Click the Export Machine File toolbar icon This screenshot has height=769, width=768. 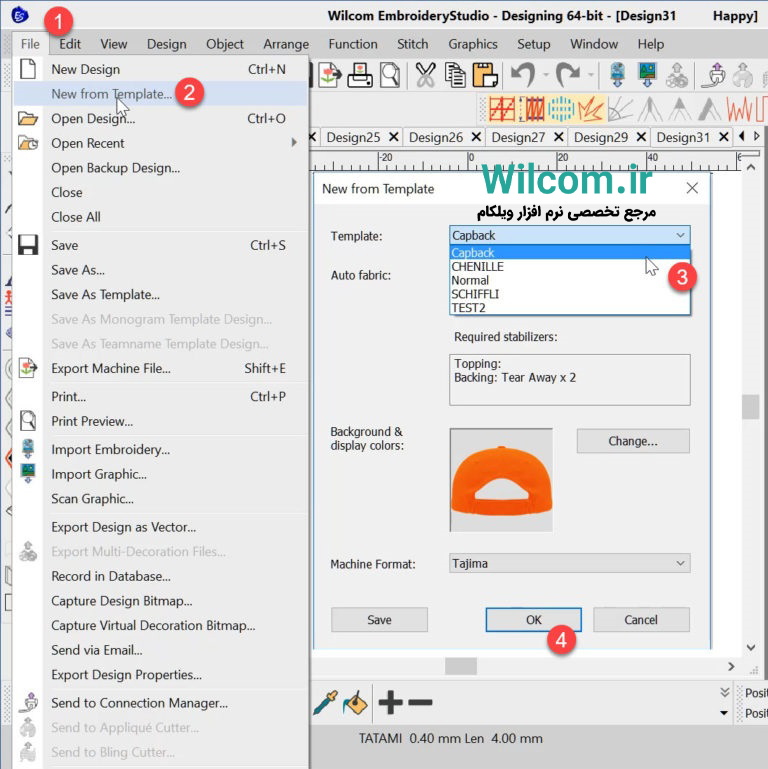point(330,75)
